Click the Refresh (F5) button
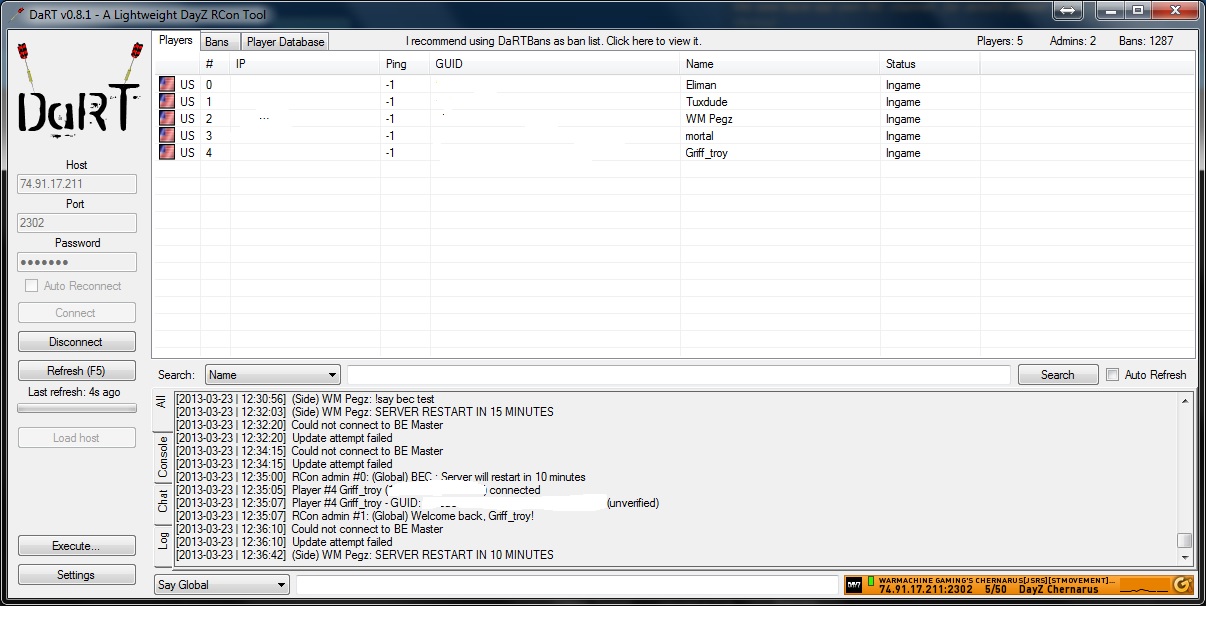Viewport: 1206px width, 630px height. click(76, 371)
